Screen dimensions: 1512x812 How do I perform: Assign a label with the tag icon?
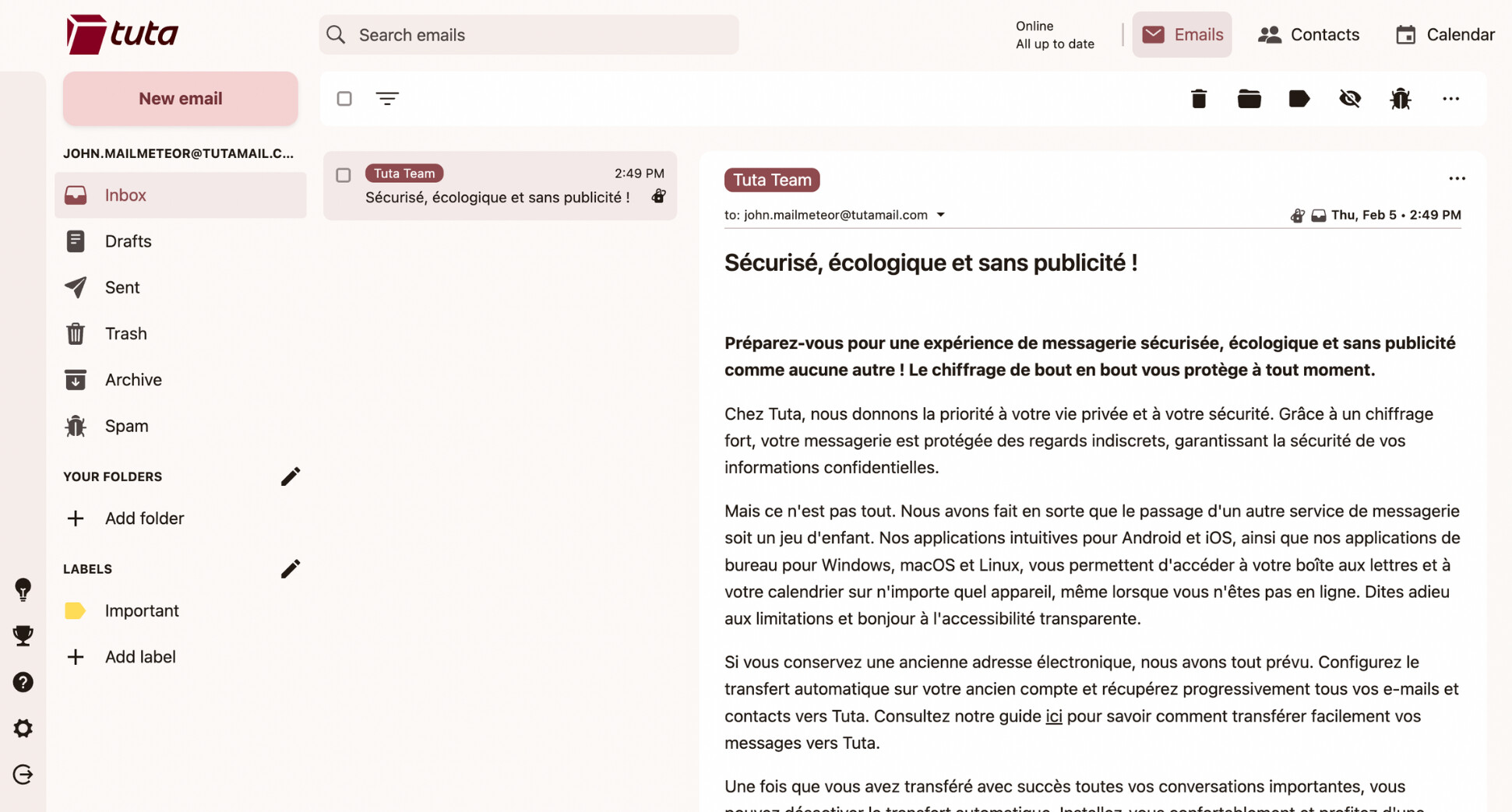click(1299, 99)
